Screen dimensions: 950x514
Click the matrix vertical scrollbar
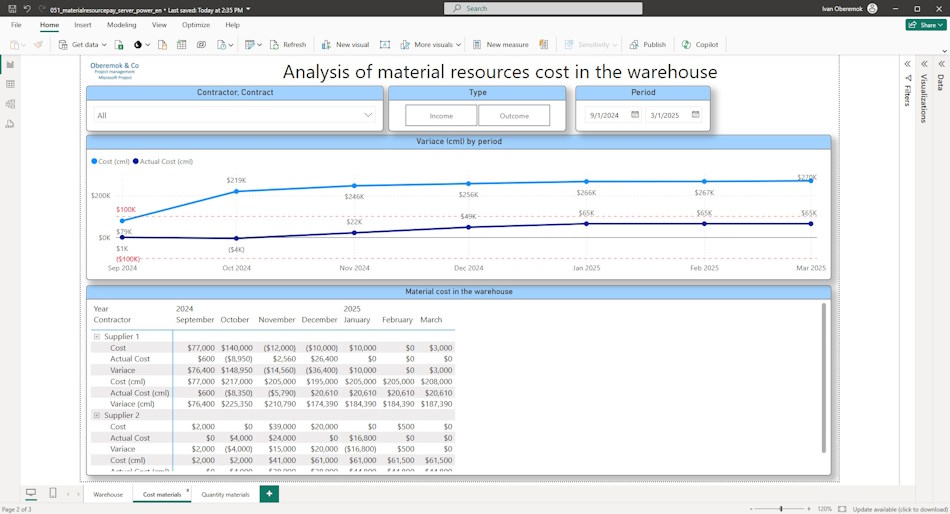(x=823, y=378)
